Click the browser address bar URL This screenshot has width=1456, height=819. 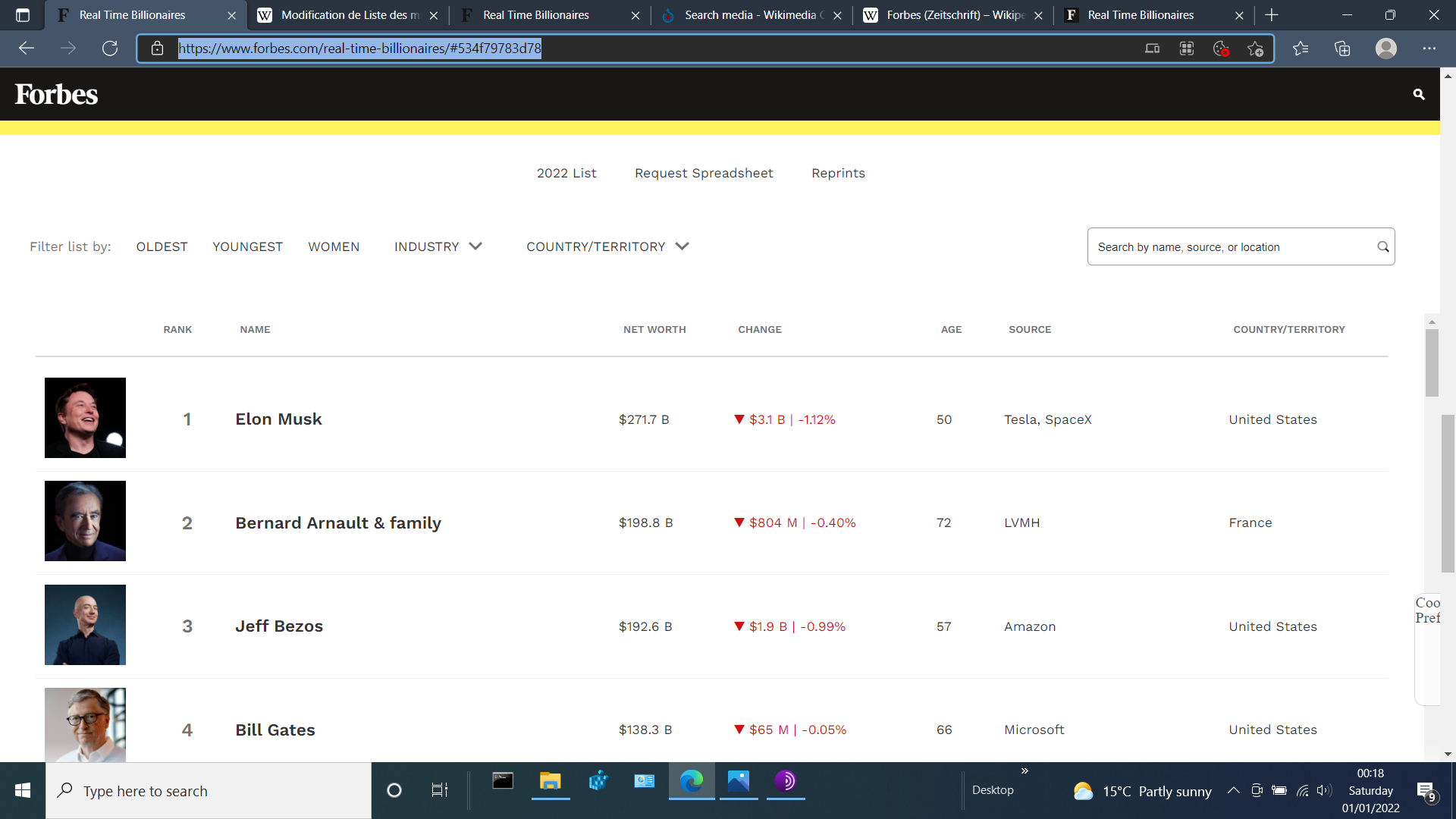click(360, 49)
